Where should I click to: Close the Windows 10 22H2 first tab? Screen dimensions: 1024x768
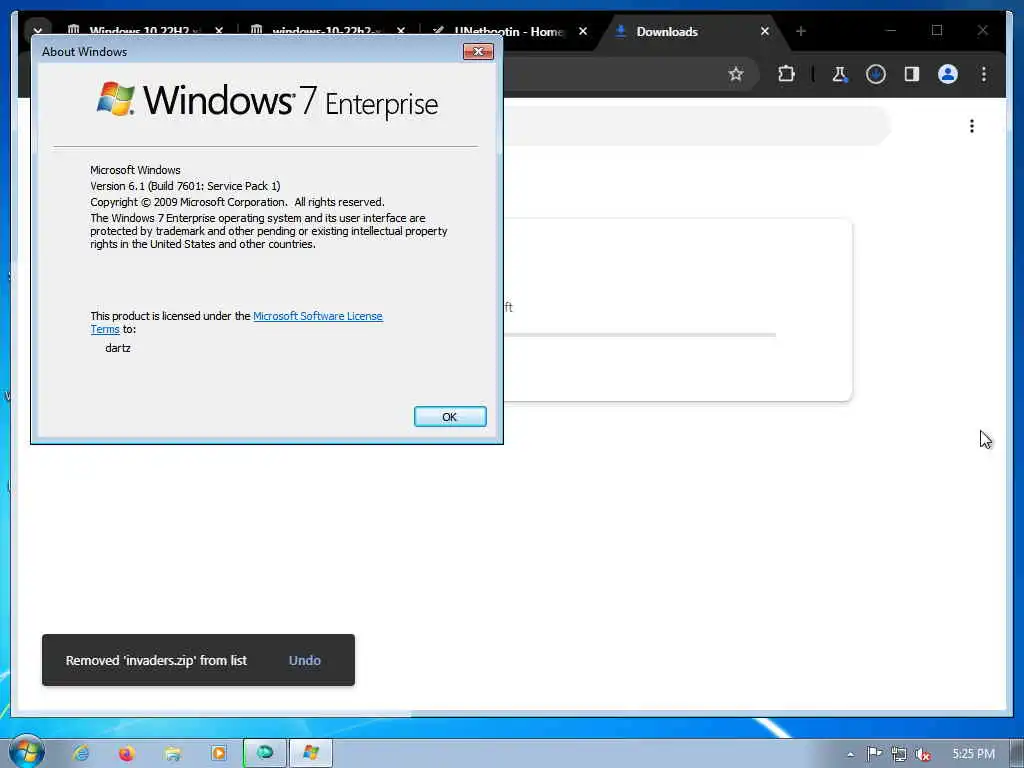[x=219, y=31]
